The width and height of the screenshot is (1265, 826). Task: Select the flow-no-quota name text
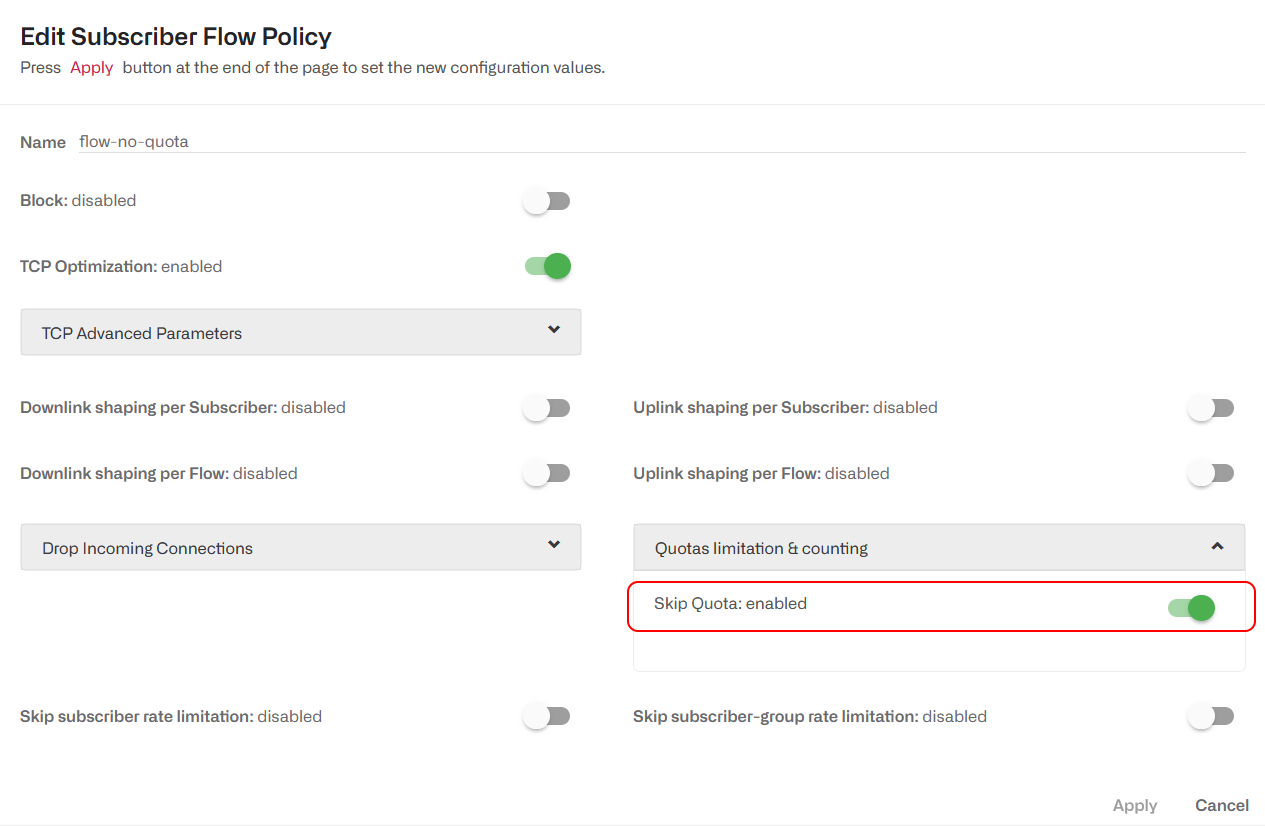[134, 140]
